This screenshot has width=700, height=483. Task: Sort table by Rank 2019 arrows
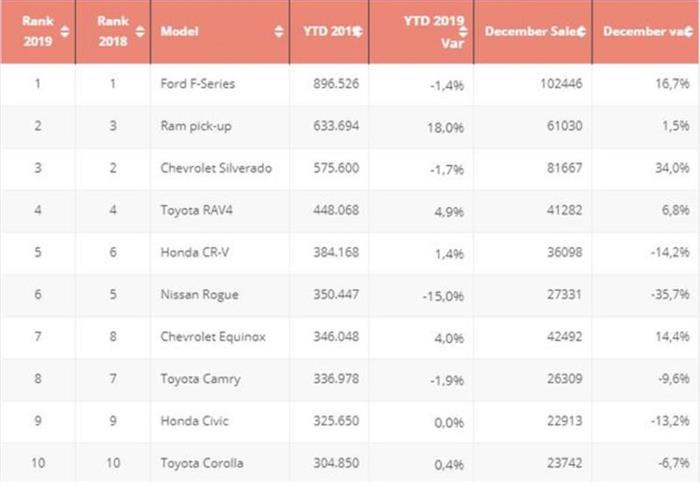tap(65, 31)
